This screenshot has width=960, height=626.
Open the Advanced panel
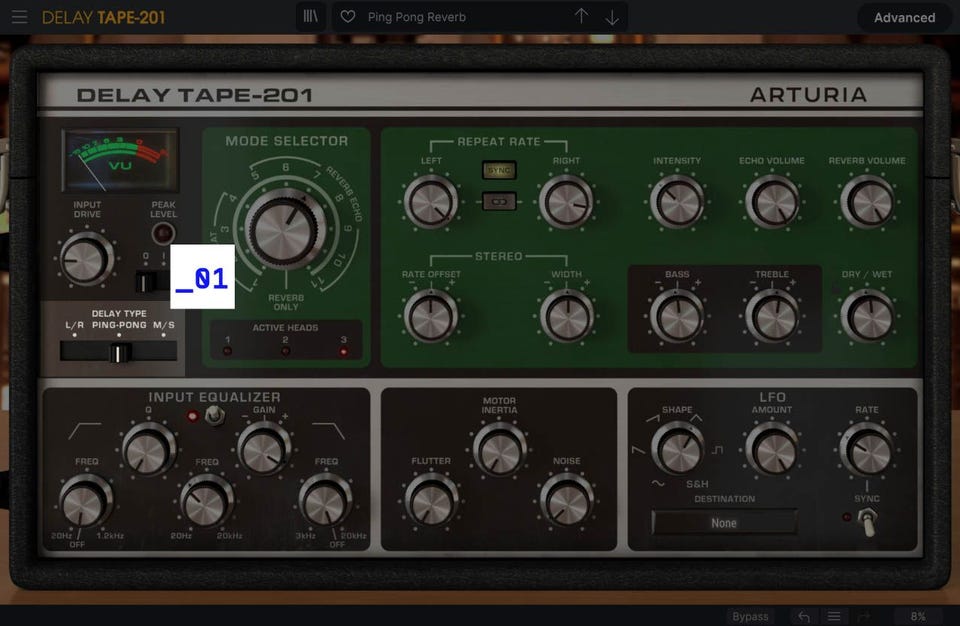point(904,18)
